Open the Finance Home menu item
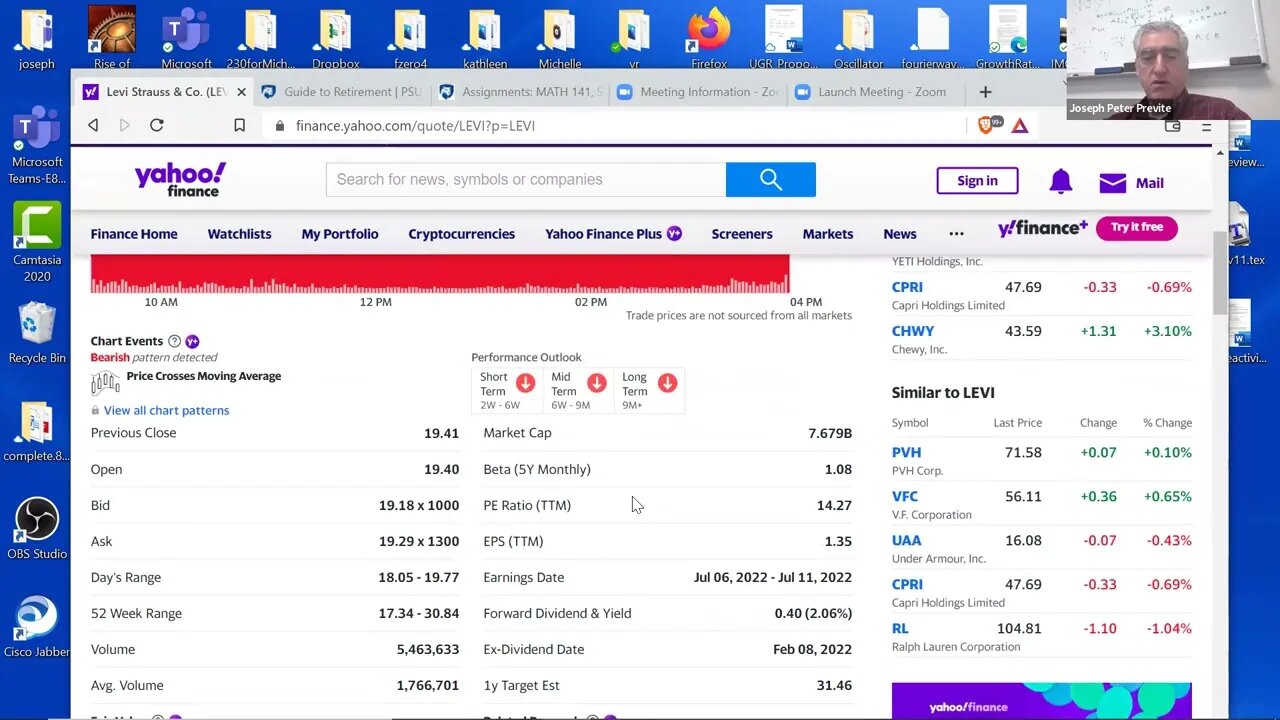Screen dimensions: 1280x720 point(134,234)
